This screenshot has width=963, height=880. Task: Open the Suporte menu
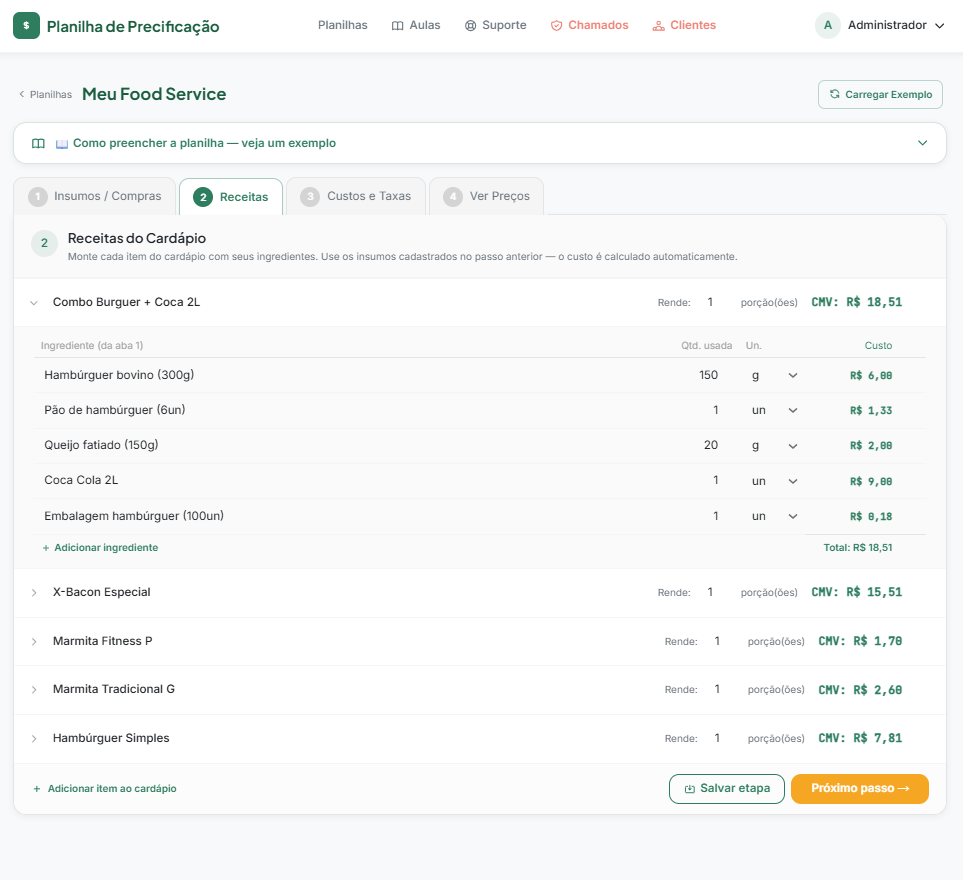tap(496, 25)
